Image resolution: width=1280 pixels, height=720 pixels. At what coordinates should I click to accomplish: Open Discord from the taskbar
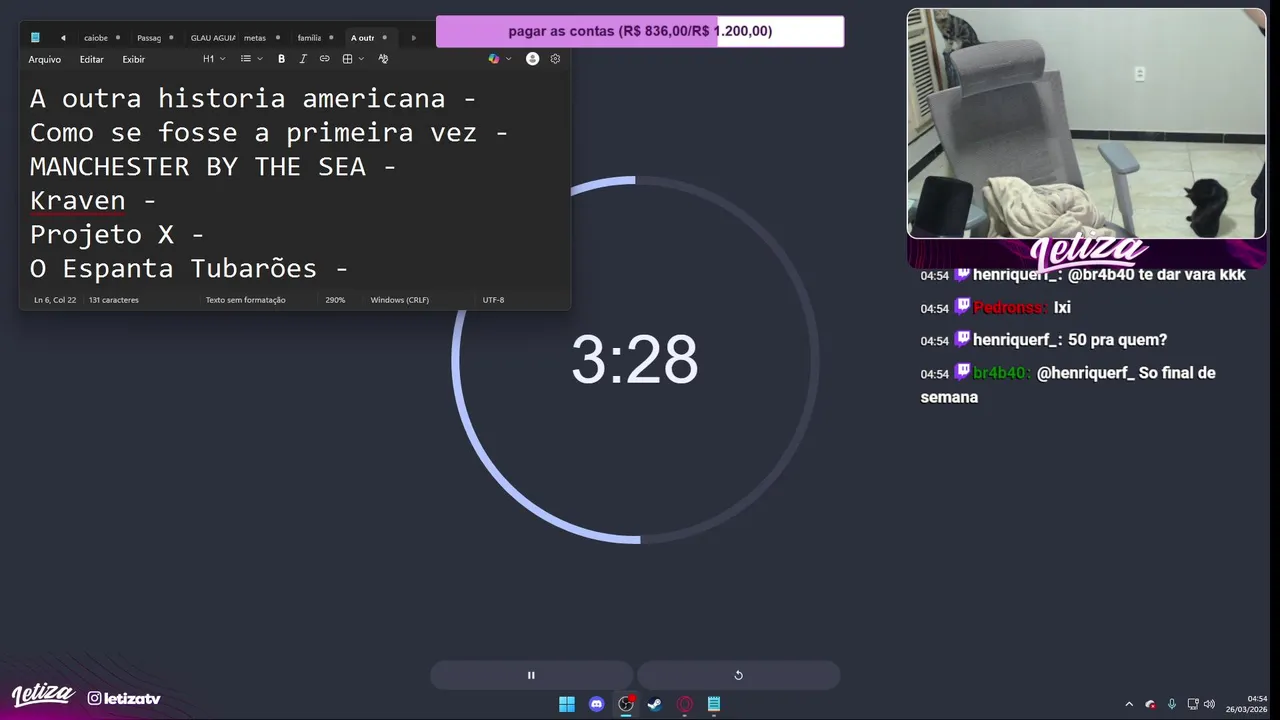[x=597, y=704]
